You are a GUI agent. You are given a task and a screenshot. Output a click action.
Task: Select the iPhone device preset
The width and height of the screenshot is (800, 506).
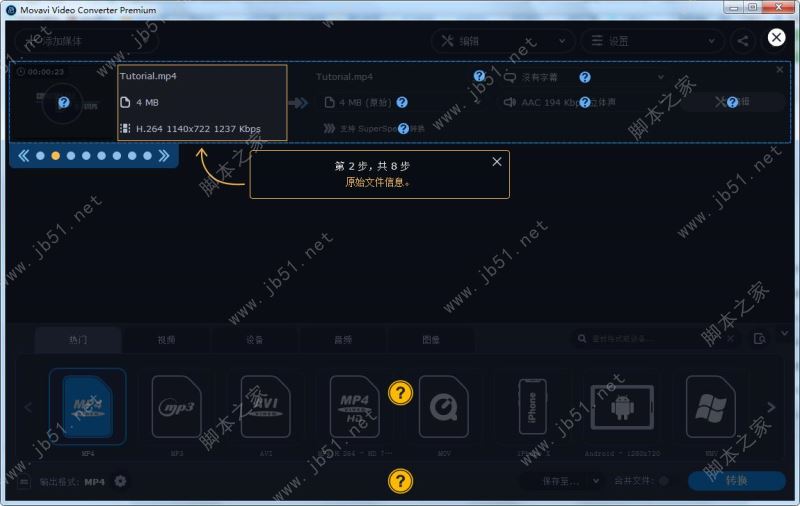533,407
